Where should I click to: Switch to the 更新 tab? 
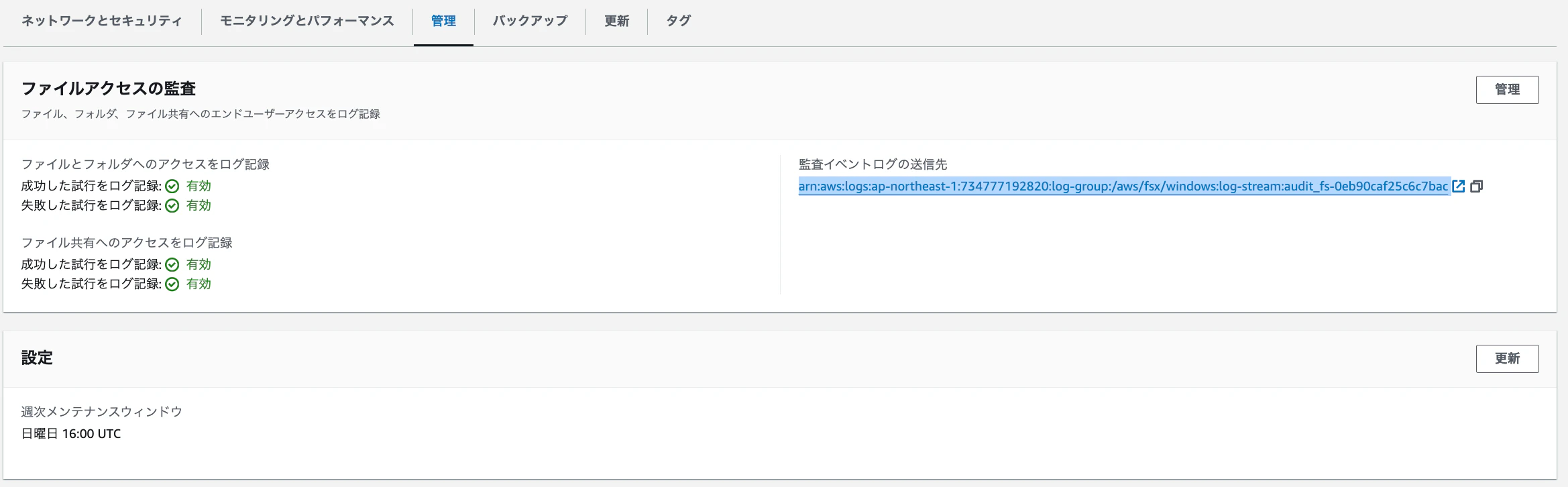coord(616,21)
